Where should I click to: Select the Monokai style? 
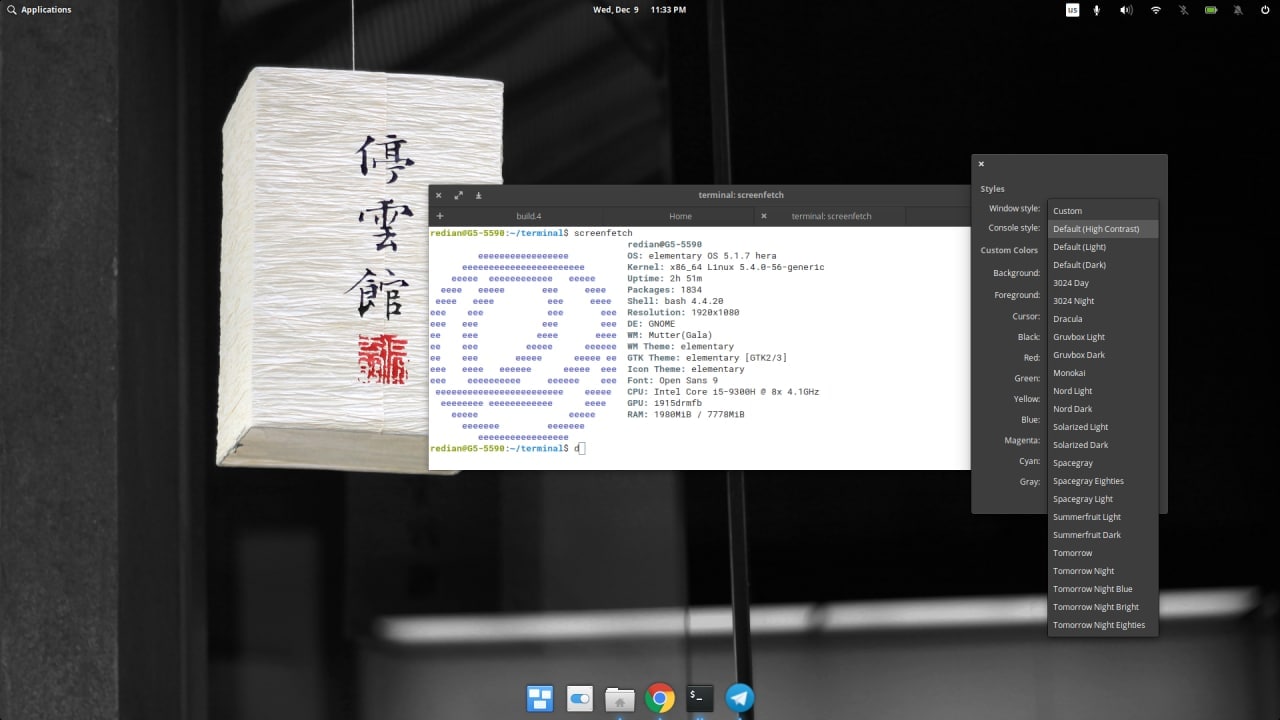pyautogui.click(x=1103, y=373)
